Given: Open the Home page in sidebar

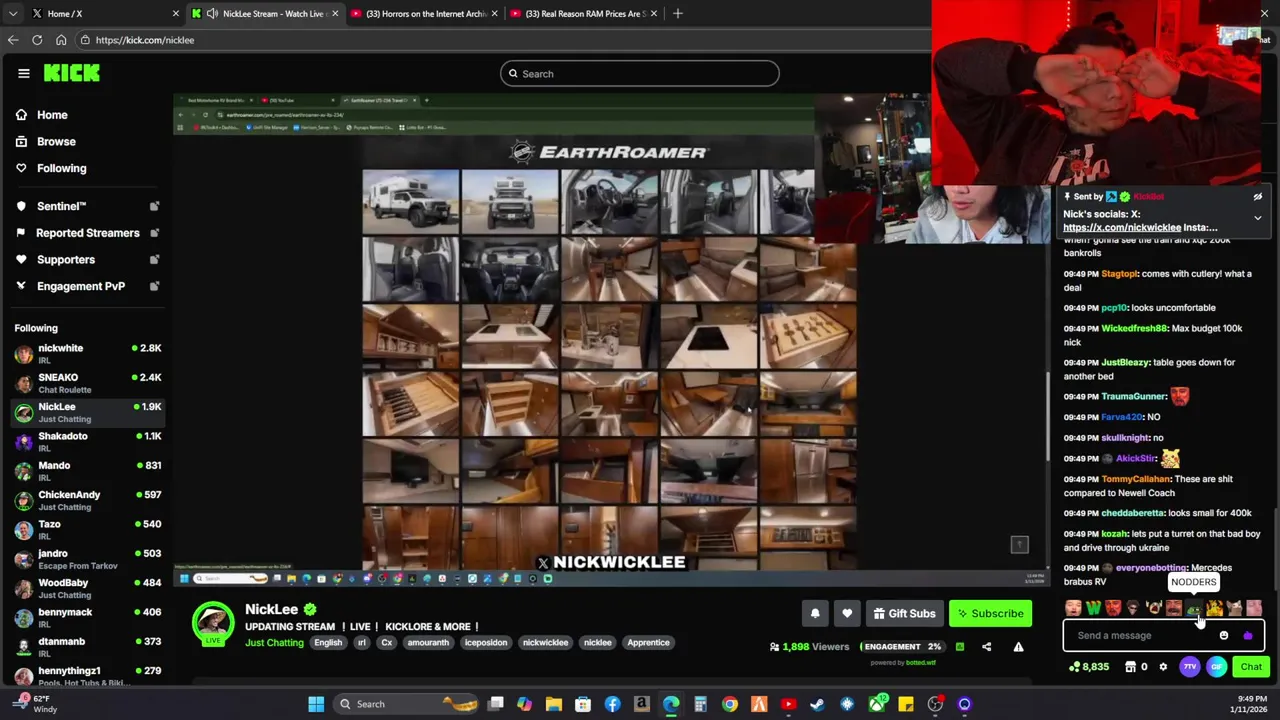Looking at the screenshot, I should pyautogui.click(x=52, y=115).
